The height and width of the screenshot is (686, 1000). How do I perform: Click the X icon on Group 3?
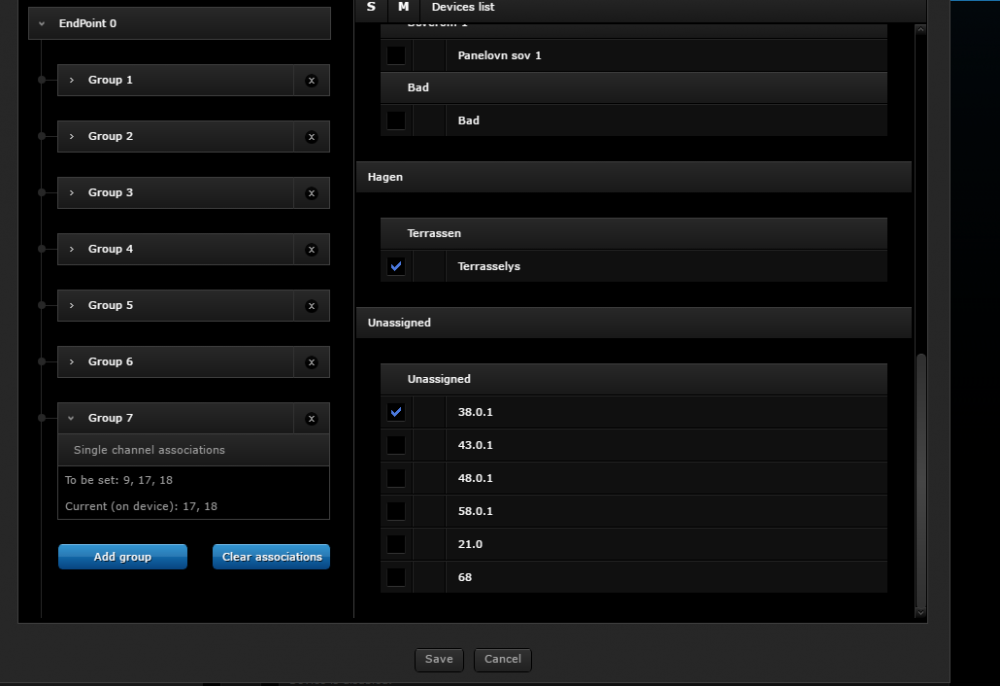(311, 193)
